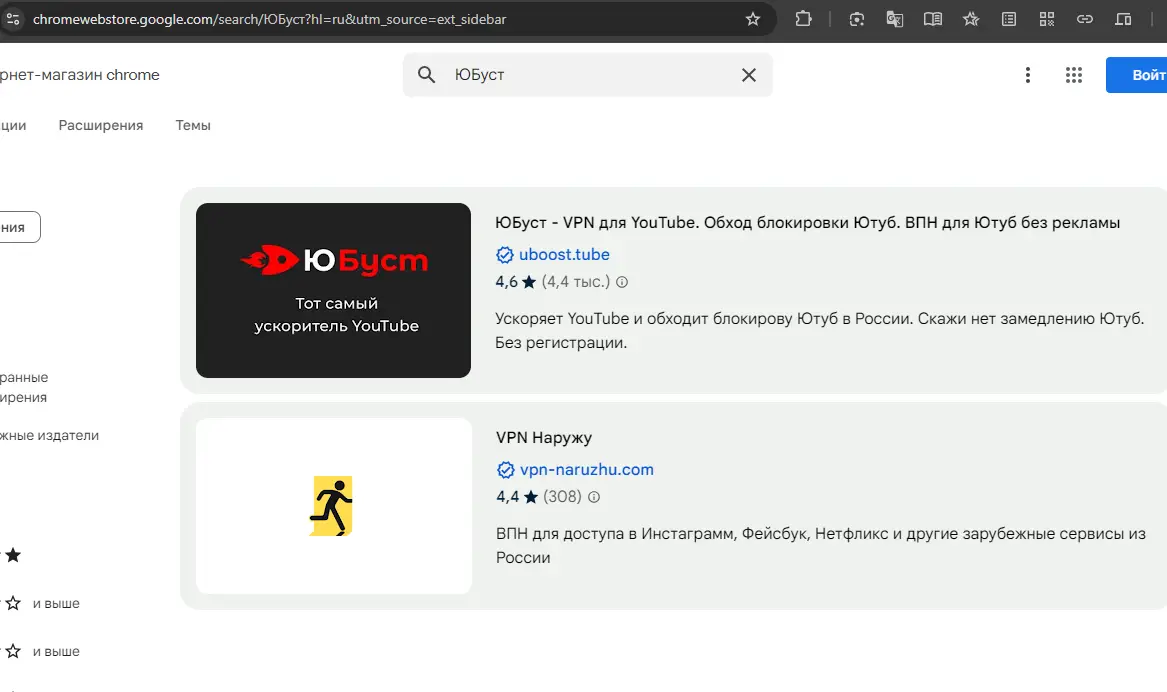1167x692 pixels.
Task: Switch to the Расширения tab
Action: coord(100,125)
